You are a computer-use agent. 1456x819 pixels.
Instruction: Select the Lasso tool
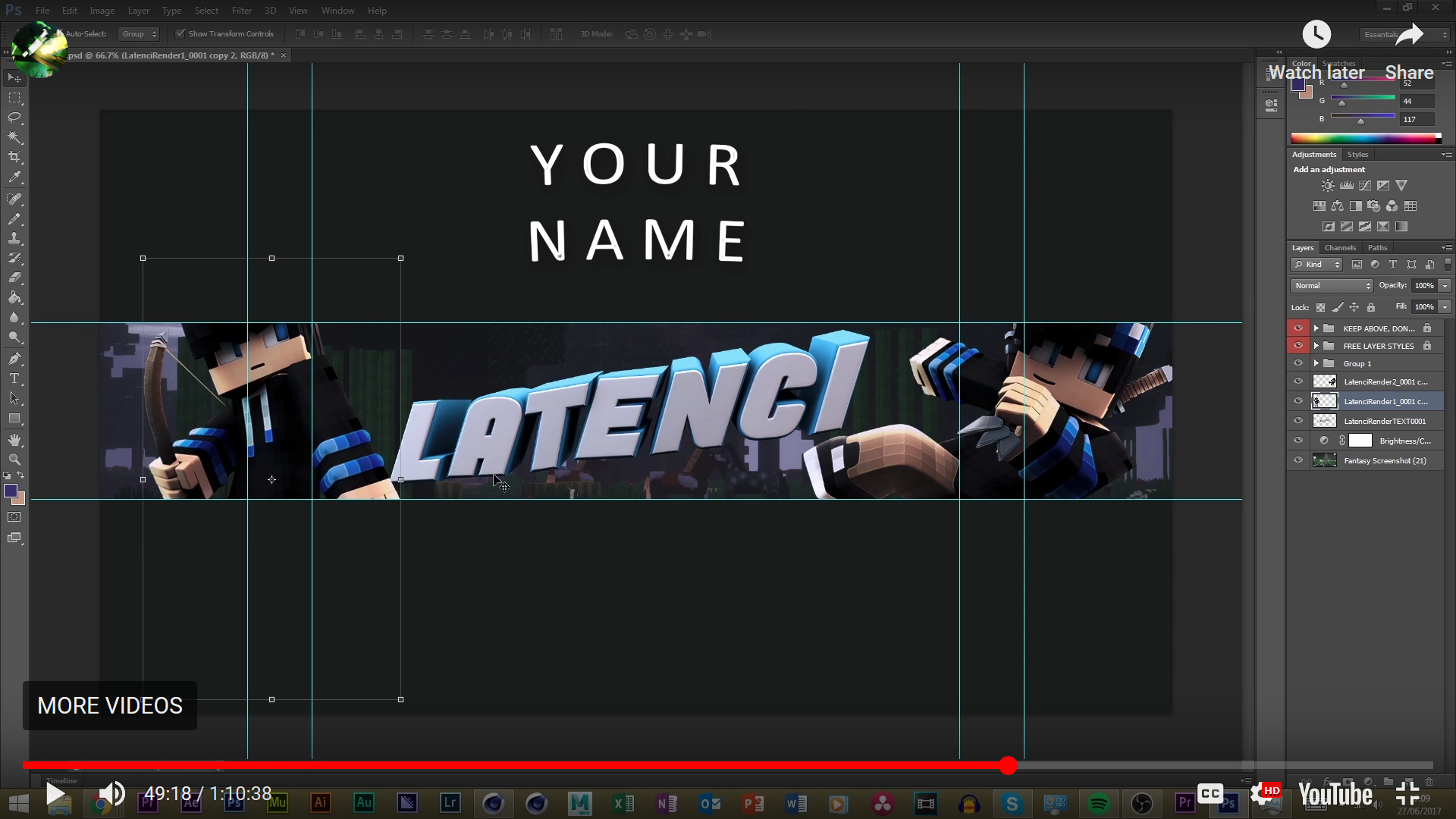(x=14, y=118)
